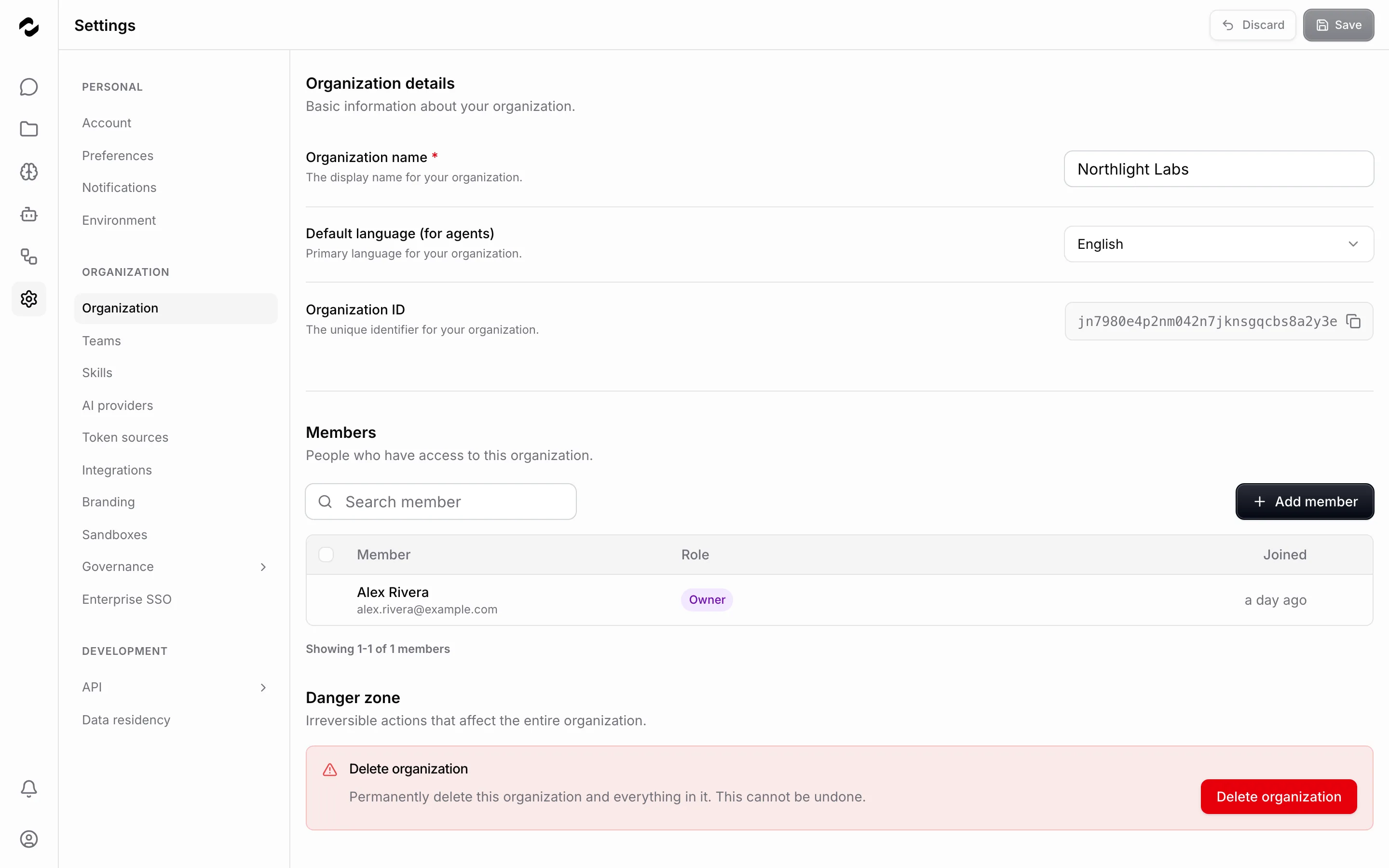Expand the API submenu
Image resolution: width=1389 pixels, height=868 pixels.
[x=176, y=687]
